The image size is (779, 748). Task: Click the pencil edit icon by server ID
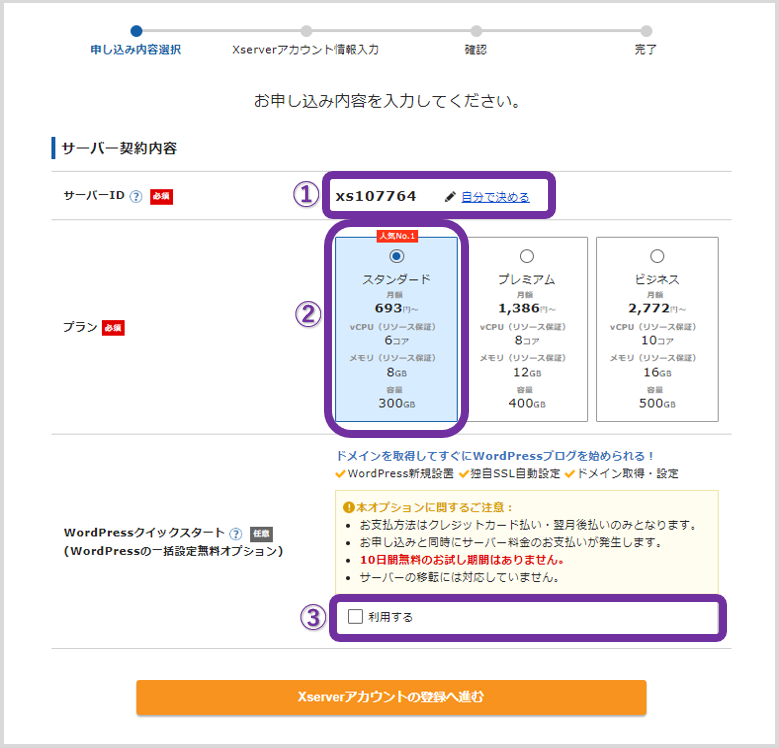pyautogui.click(x=450, y=197)
